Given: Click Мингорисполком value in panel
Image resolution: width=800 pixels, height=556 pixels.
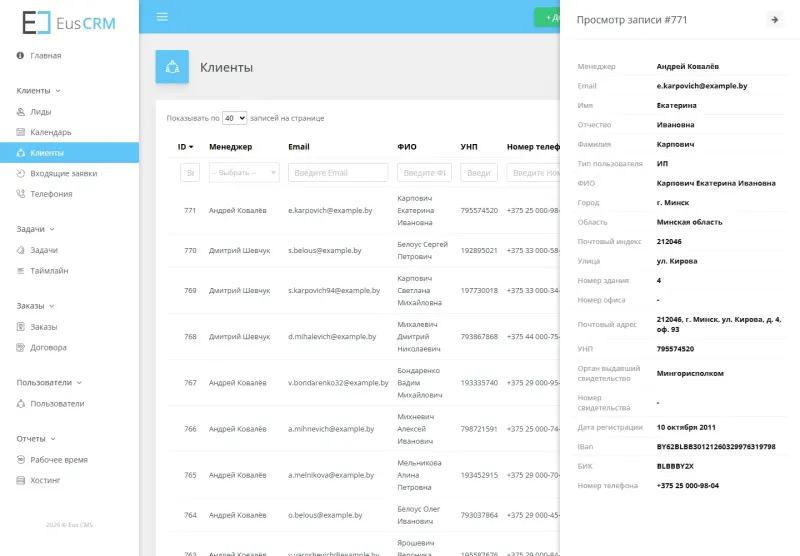Looking at the screenshot, I should [690, 373].
